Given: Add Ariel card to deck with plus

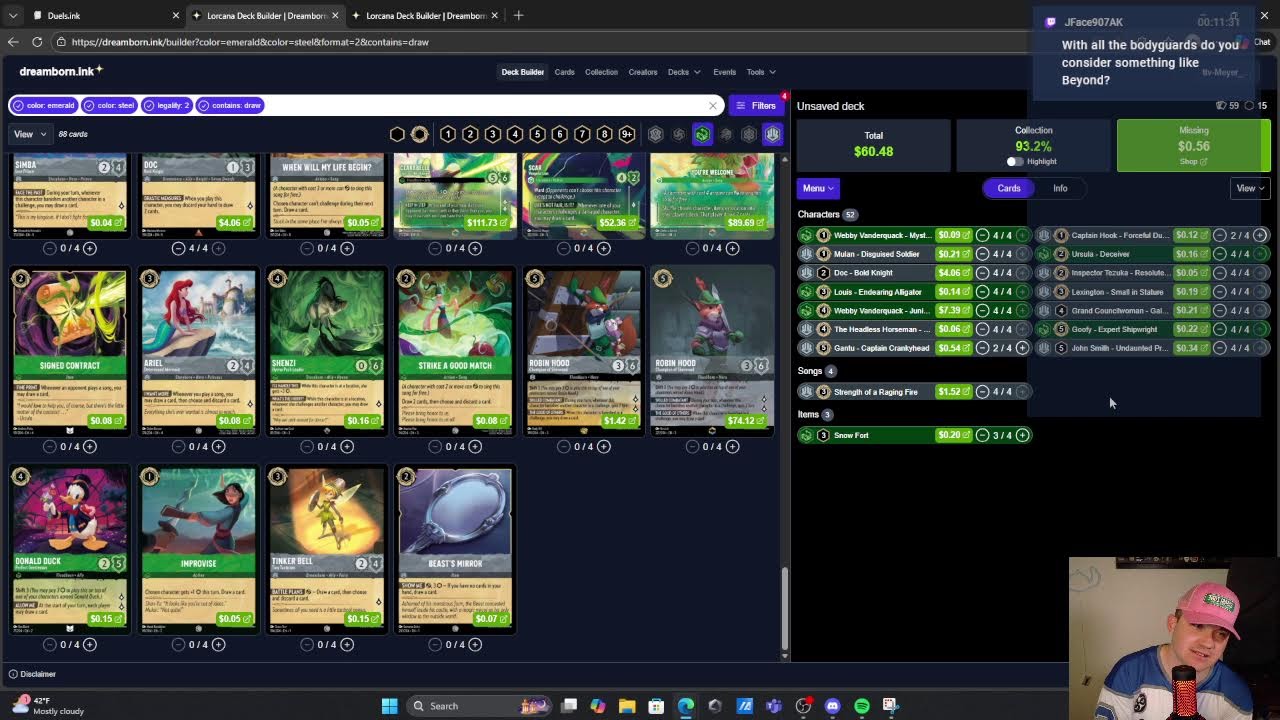Looking at the screenshot, I should (218, 446).
